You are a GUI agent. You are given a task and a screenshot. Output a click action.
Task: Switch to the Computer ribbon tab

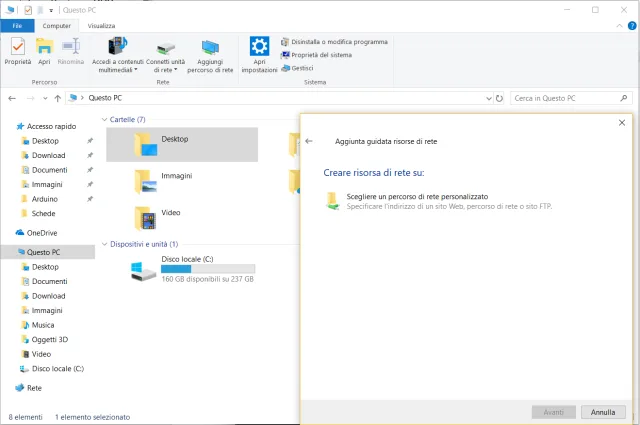[56, 26]
